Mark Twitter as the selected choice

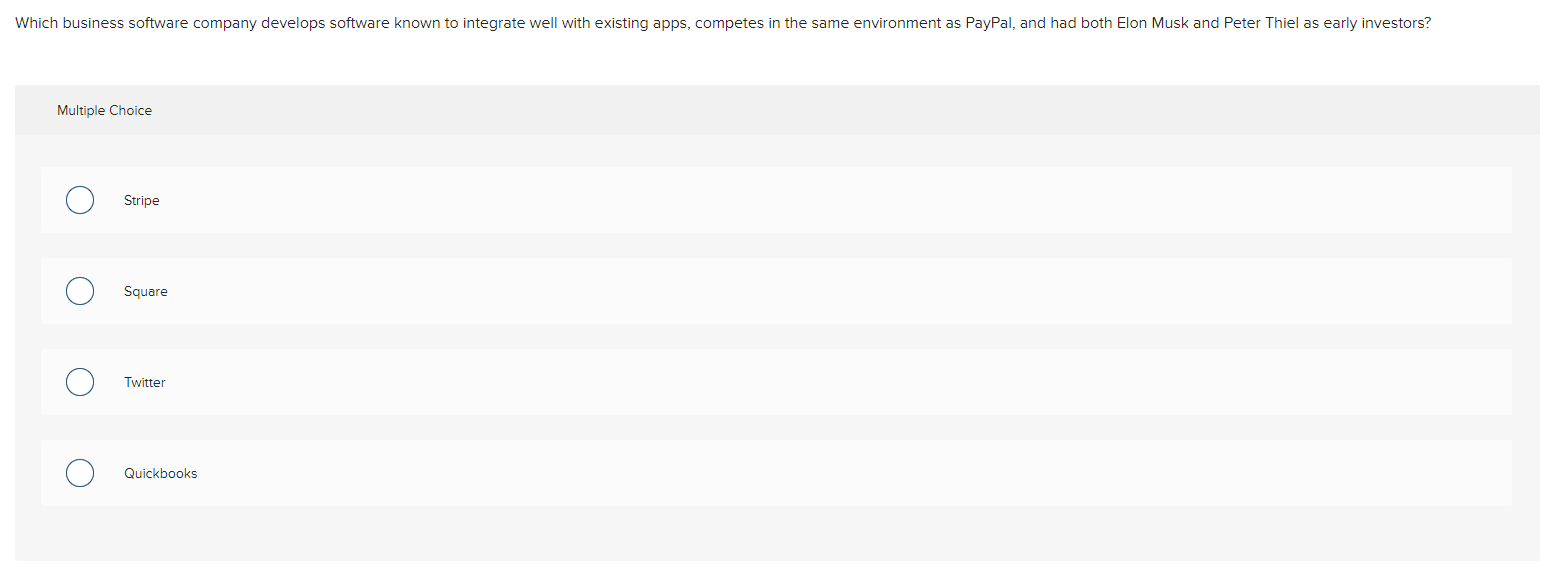click(80, 381)
